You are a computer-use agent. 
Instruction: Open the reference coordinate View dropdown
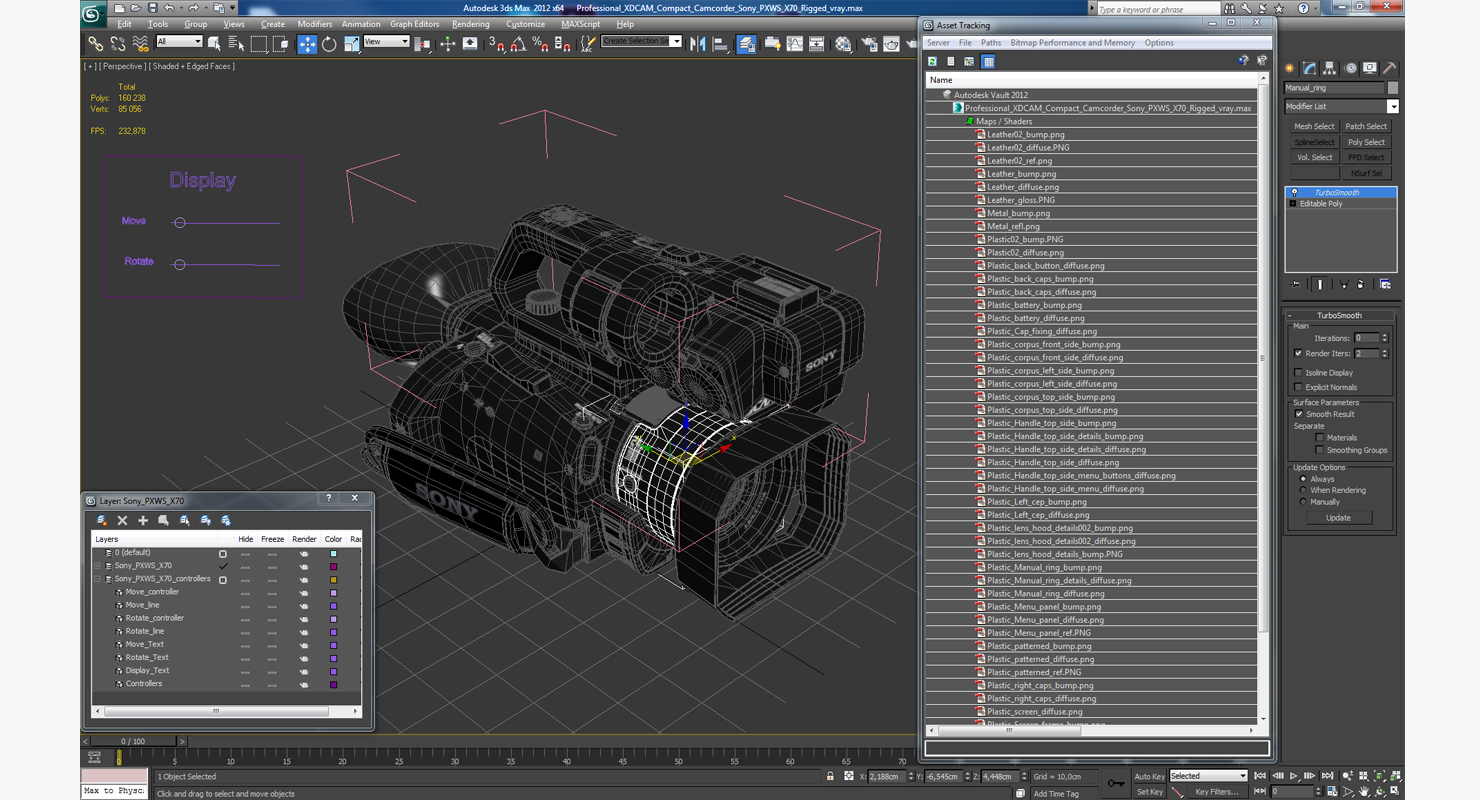[x=404, y=41]
